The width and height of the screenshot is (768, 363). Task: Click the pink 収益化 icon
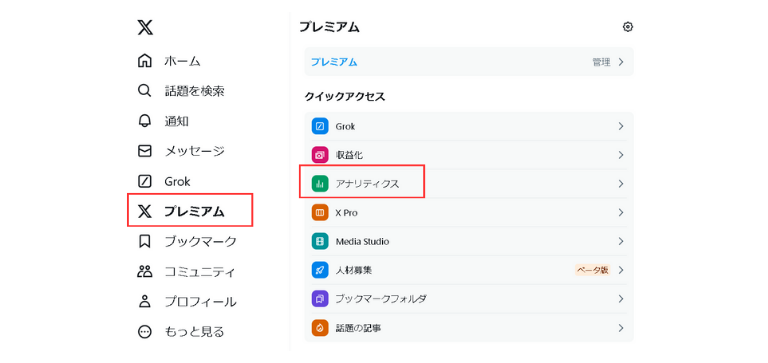tap(320, 155)
